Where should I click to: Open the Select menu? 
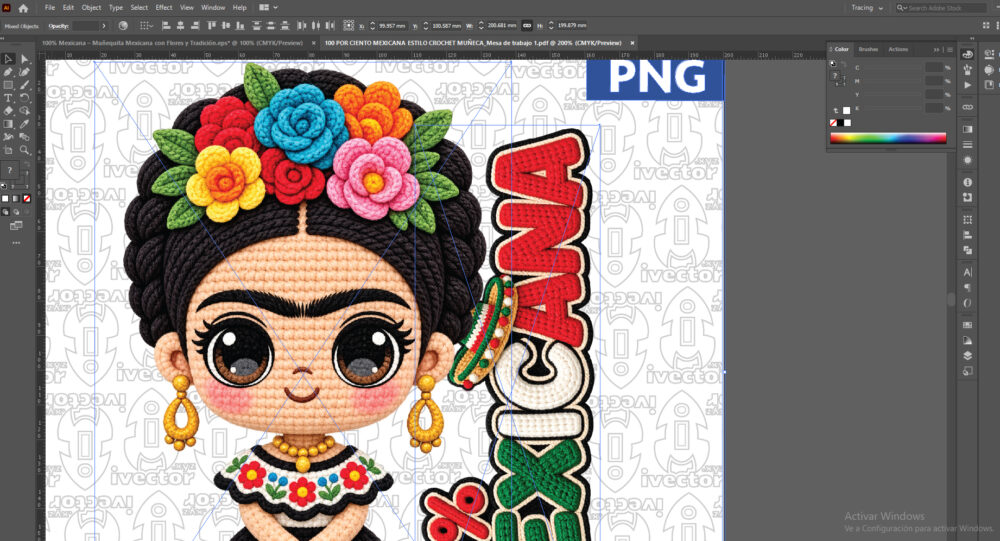pyautogui.click(x=139, y=8)
